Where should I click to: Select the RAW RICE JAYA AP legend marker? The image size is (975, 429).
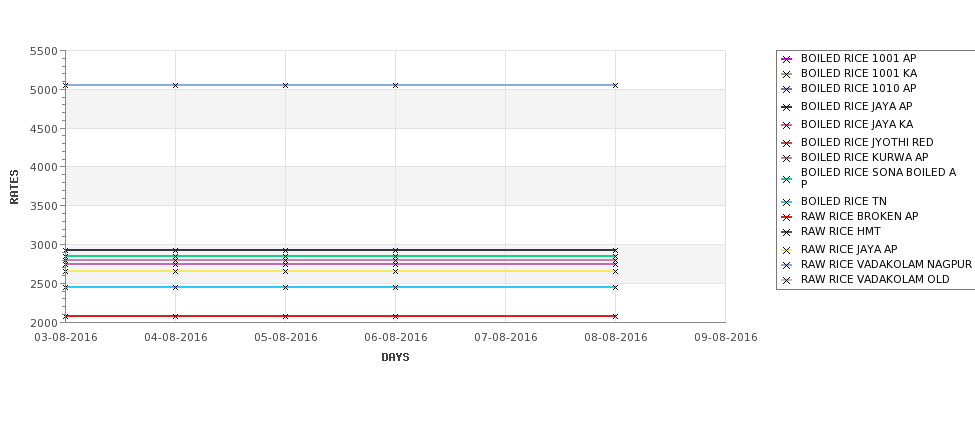[x=786, y=250]
